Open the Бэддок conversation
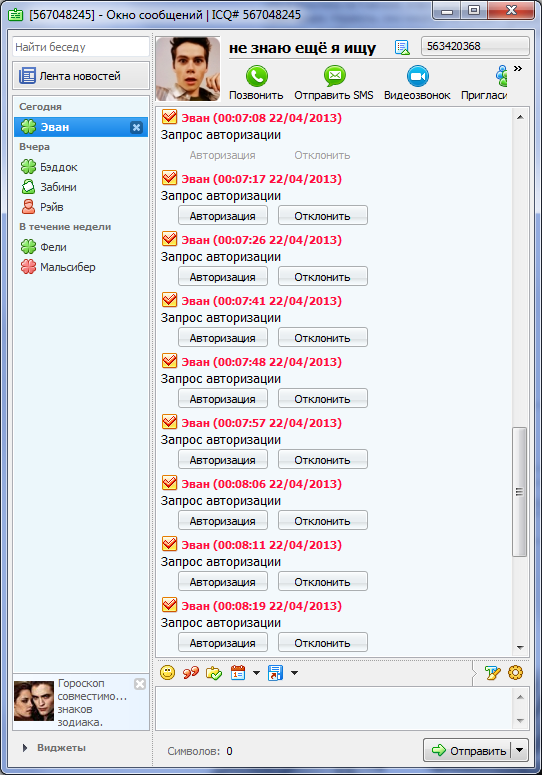Image resolution: width=542 pixels, height=775 pixels. pyautogui.click(x=81, y=167)
